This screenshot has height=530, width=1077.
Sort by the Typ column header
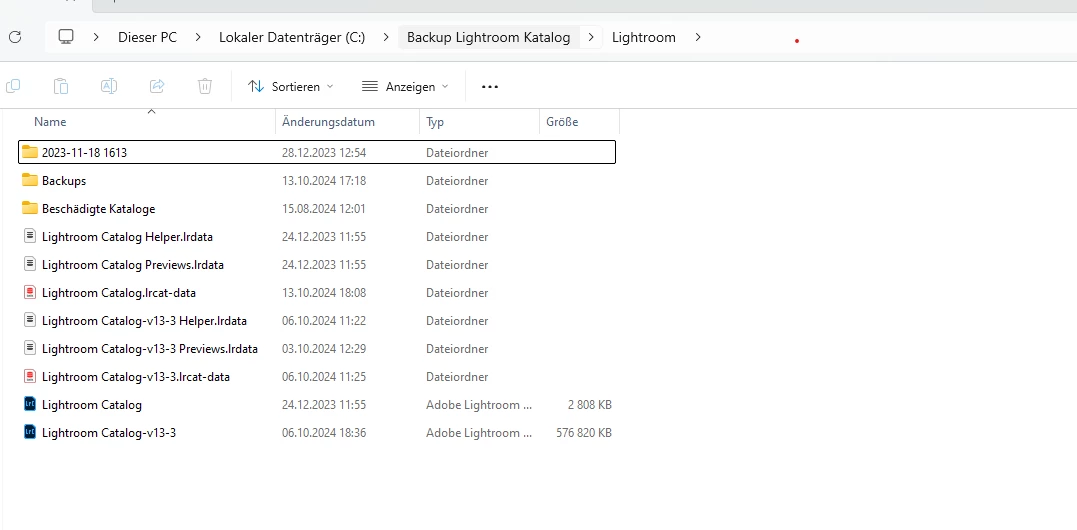pyautogui.click(x=435, y=122)
